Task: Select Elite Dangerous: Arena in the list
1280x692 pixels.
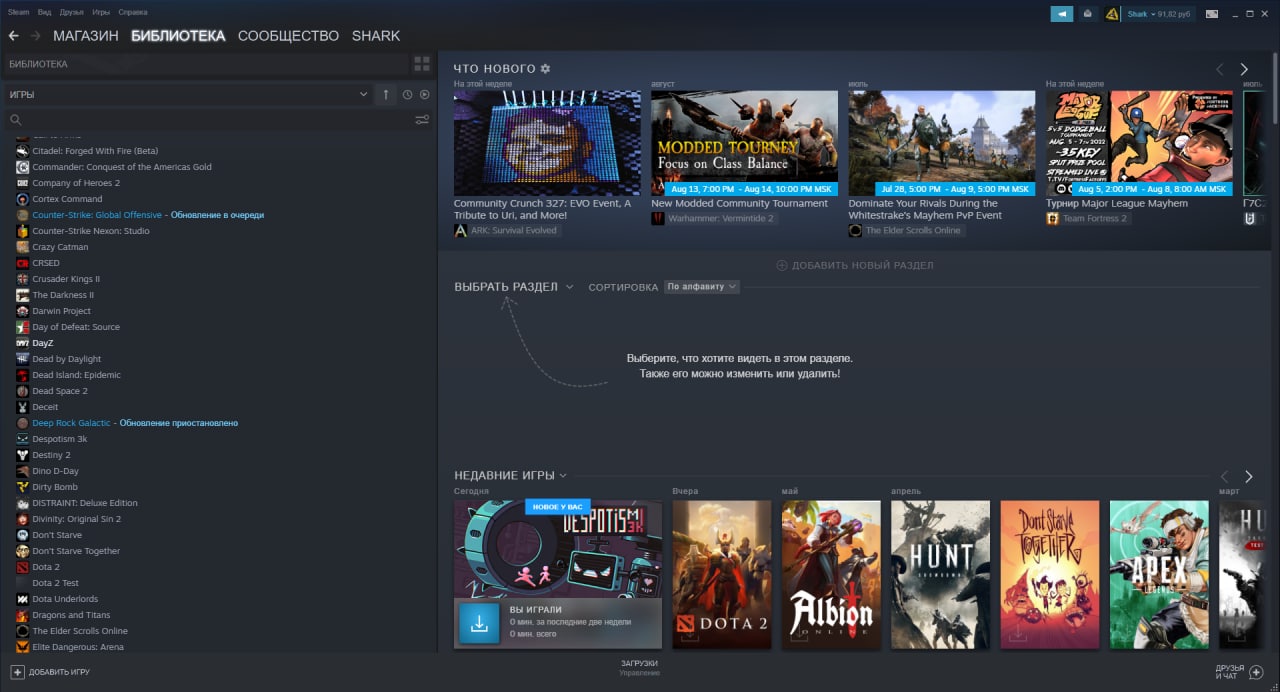Action: (x=78, y=647)
